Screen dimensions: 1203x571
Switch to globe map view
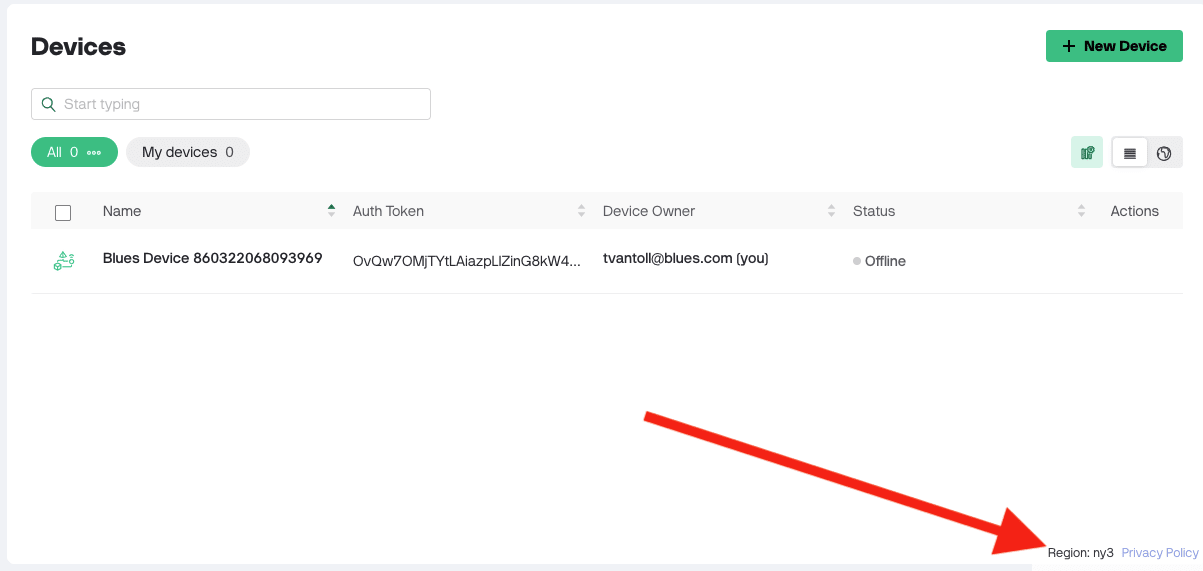[x=1164, y=153]
